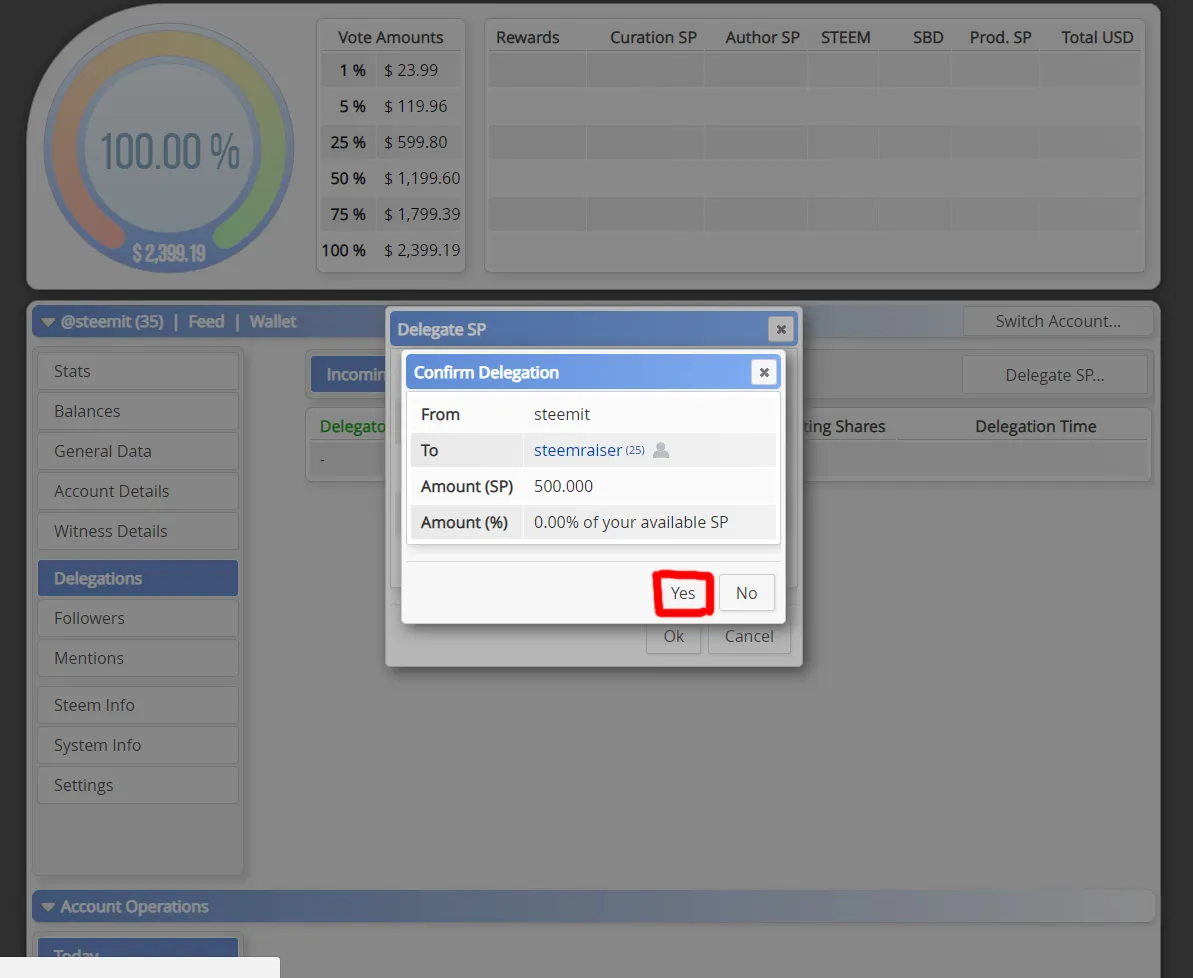The height and width of the screenshot is (978, 1193).
Task: Click the 25 % vote amount row
Action: [391, 142]
